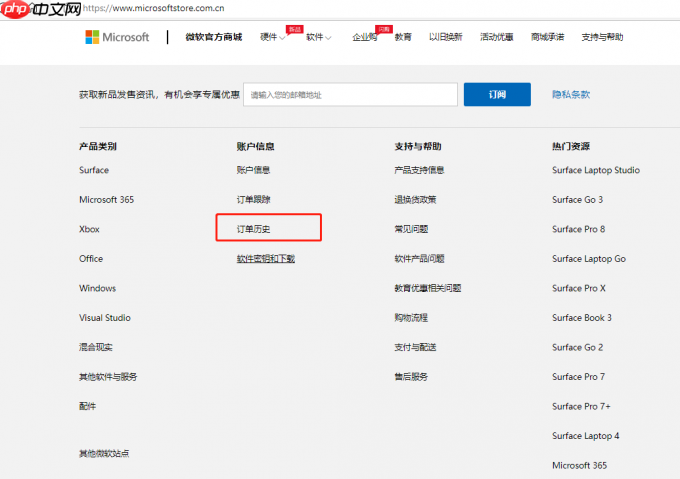Open Microsoft 365 under 产品类别
Screen dimensions: 680x479
click(x=106, y=199)
